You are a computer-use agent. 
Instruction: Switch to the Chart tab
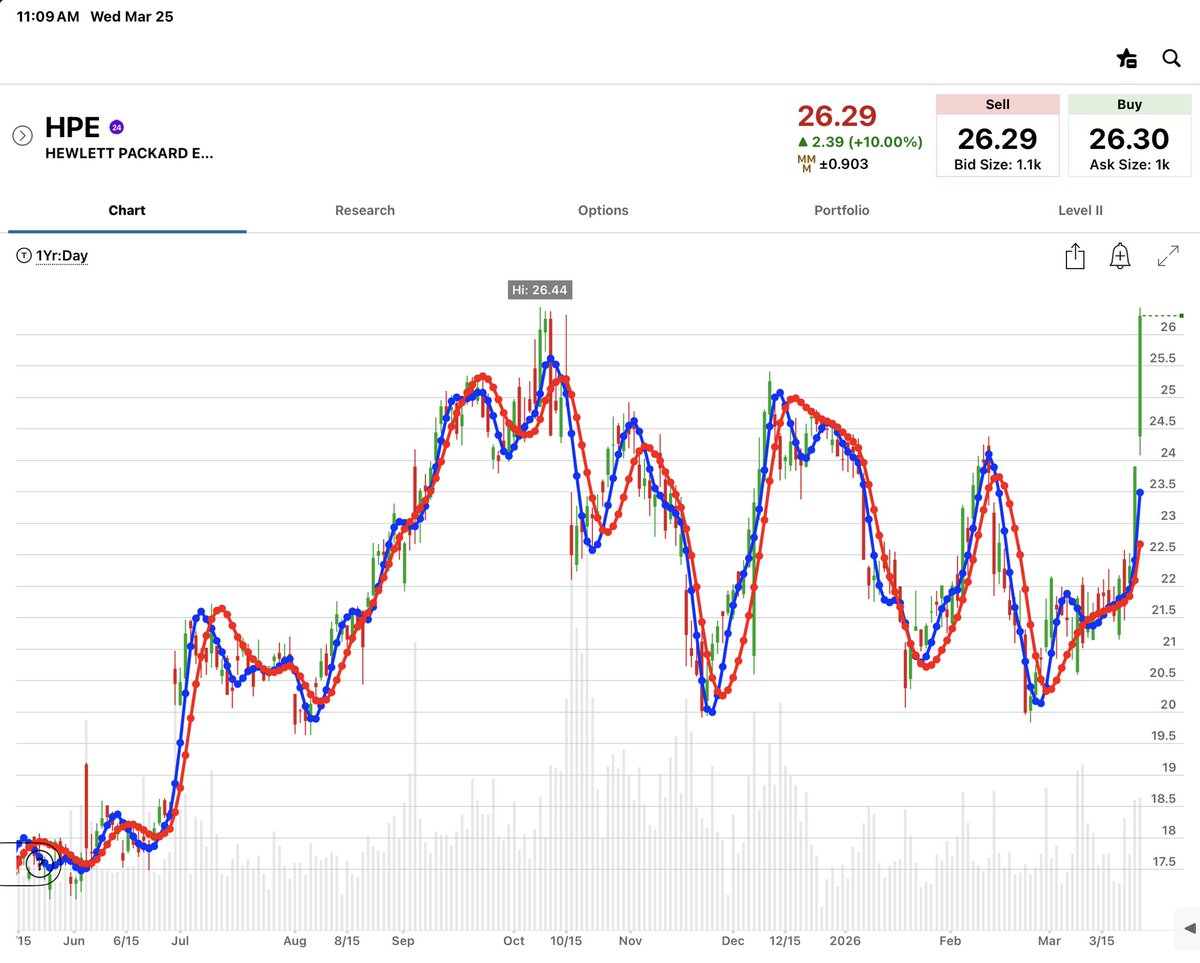127,210
